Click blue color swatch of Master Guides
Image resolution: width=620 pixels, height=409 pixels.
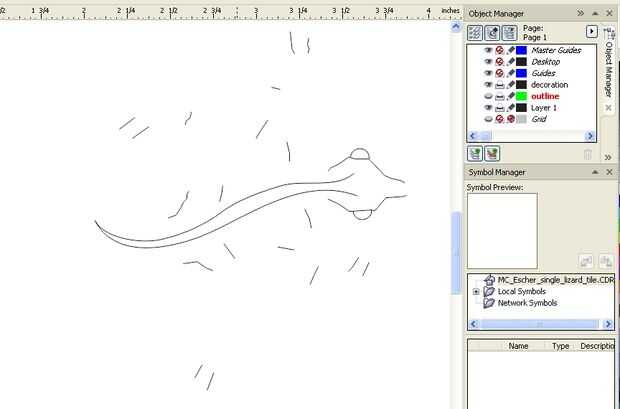click(x=522, y=50)
